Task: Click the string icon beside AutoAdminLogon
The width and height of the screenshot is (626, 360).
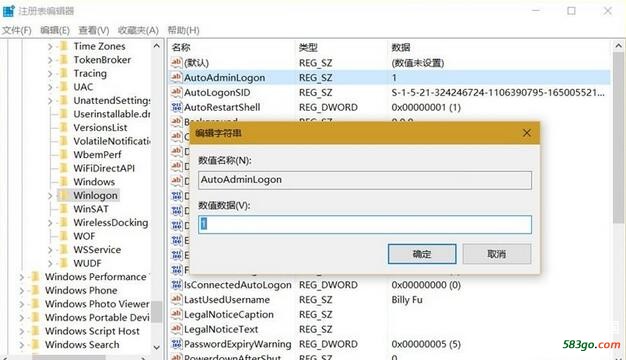Action: (176, 77)
